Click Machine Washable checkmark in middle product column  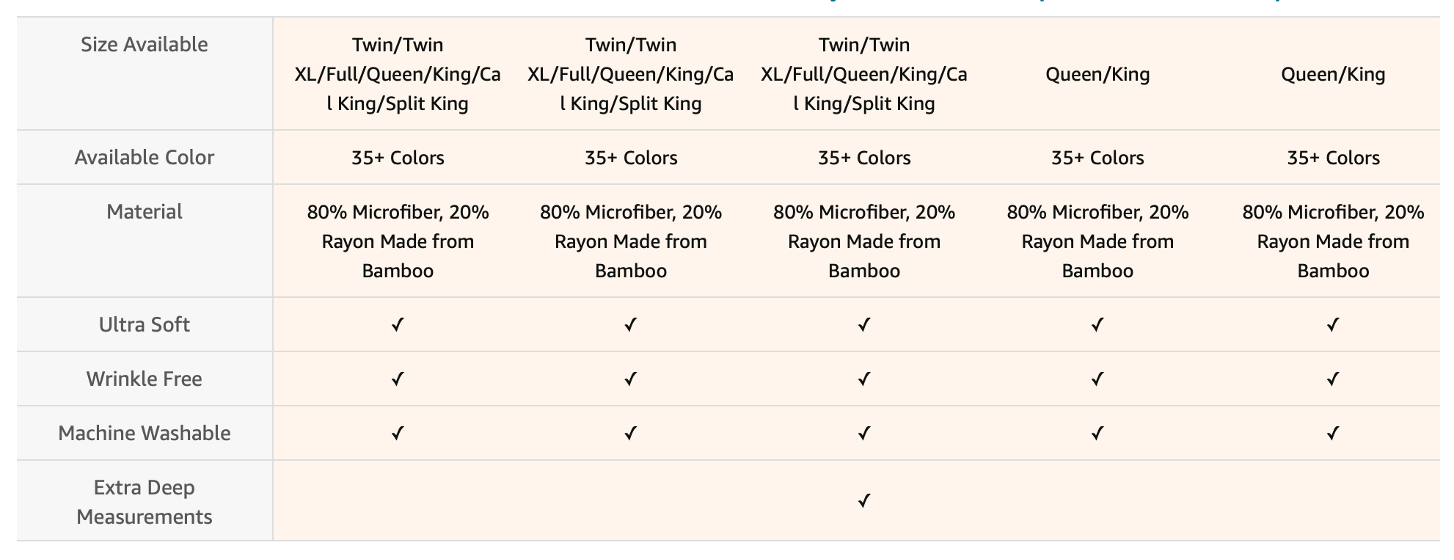[864, 433]
